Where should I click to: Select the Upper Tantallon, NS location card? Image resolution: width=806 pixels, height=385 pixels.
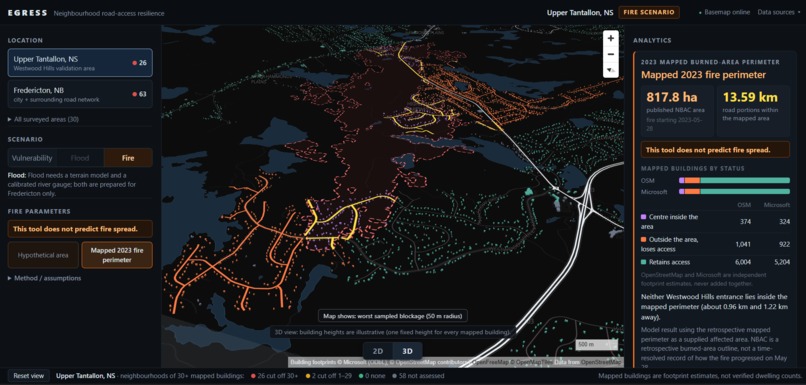tap(80, 63)
